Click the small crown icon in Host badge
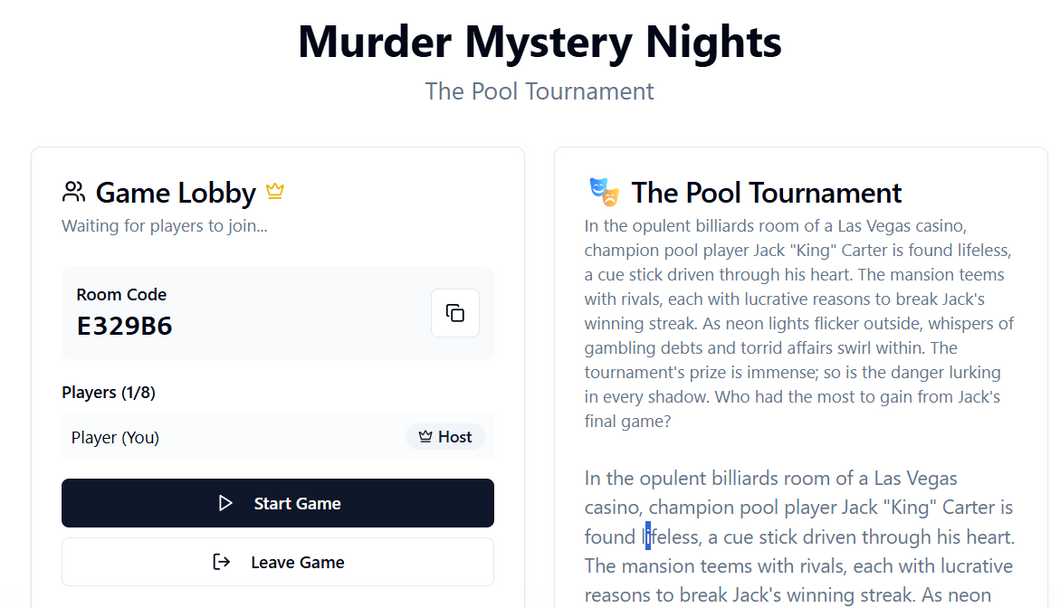1060x608 pixels. coord(425,437)
